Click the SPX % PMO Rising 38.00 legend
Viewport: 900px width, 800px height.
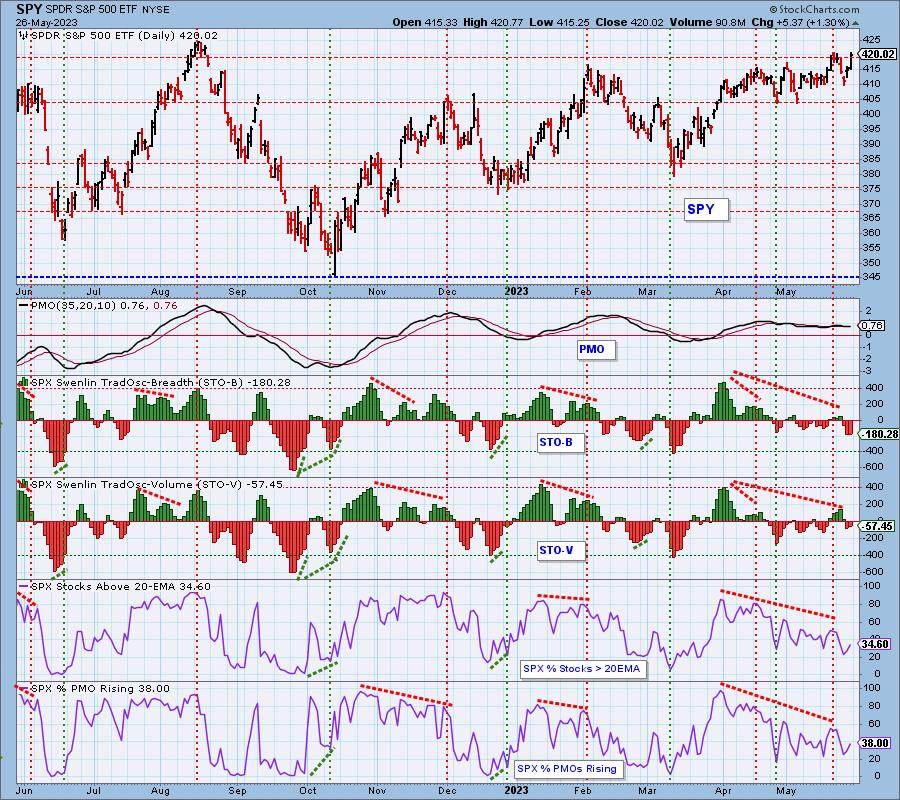(95, 689)
